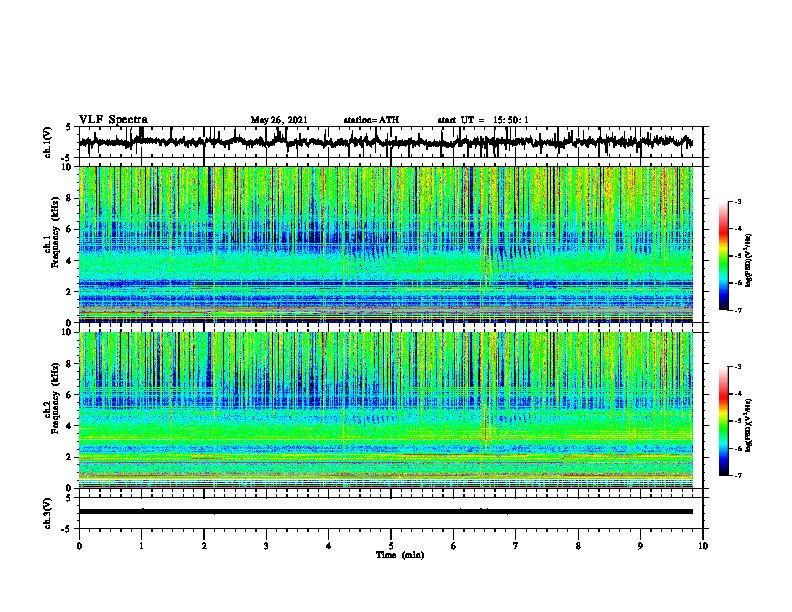Click the '4' kHz tick on ch.2 spectrogram
Screen dimensions: 792x612
[71, 426]
